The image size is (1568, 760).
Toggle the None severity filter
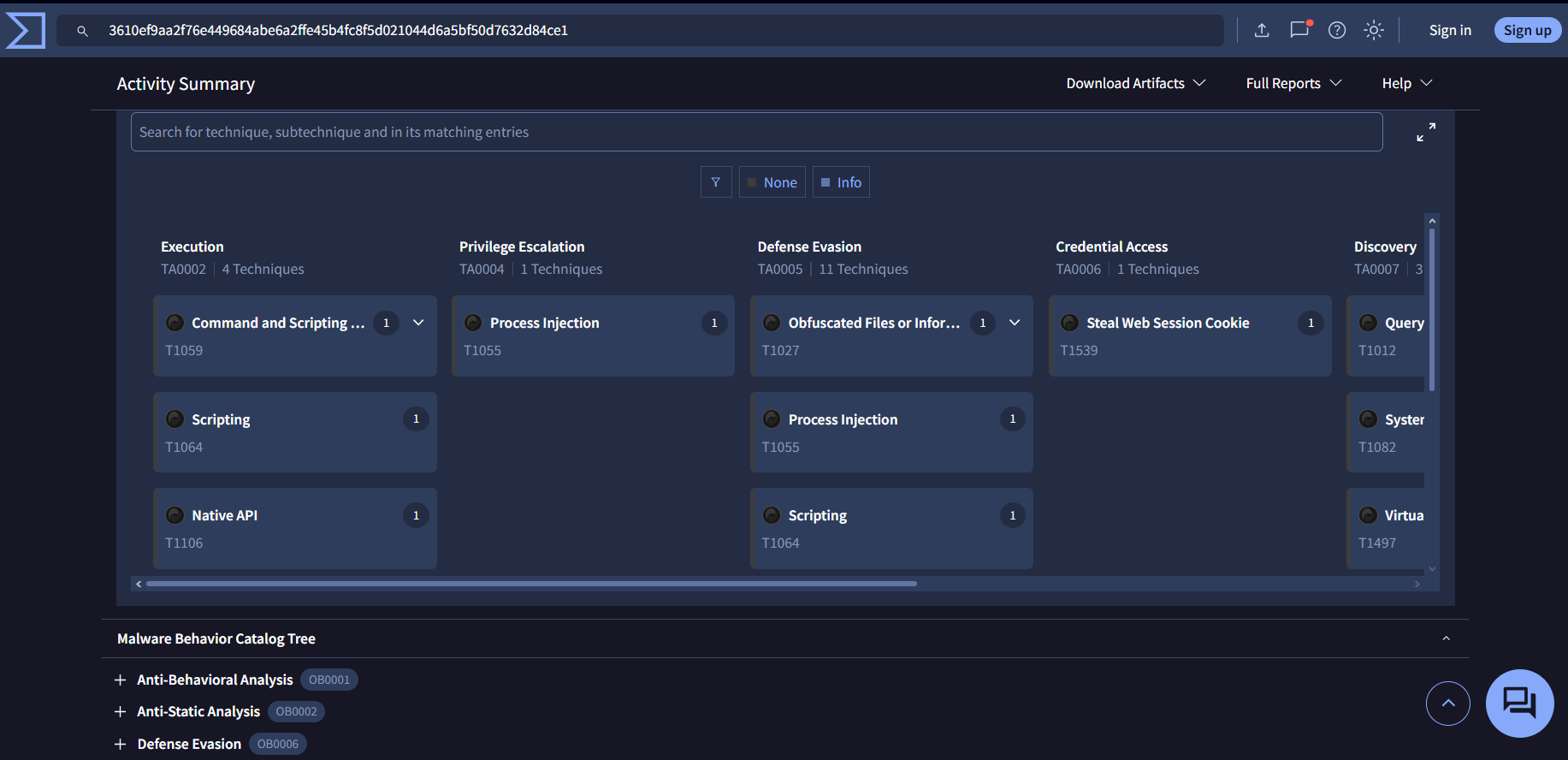[x=772, y=182]
